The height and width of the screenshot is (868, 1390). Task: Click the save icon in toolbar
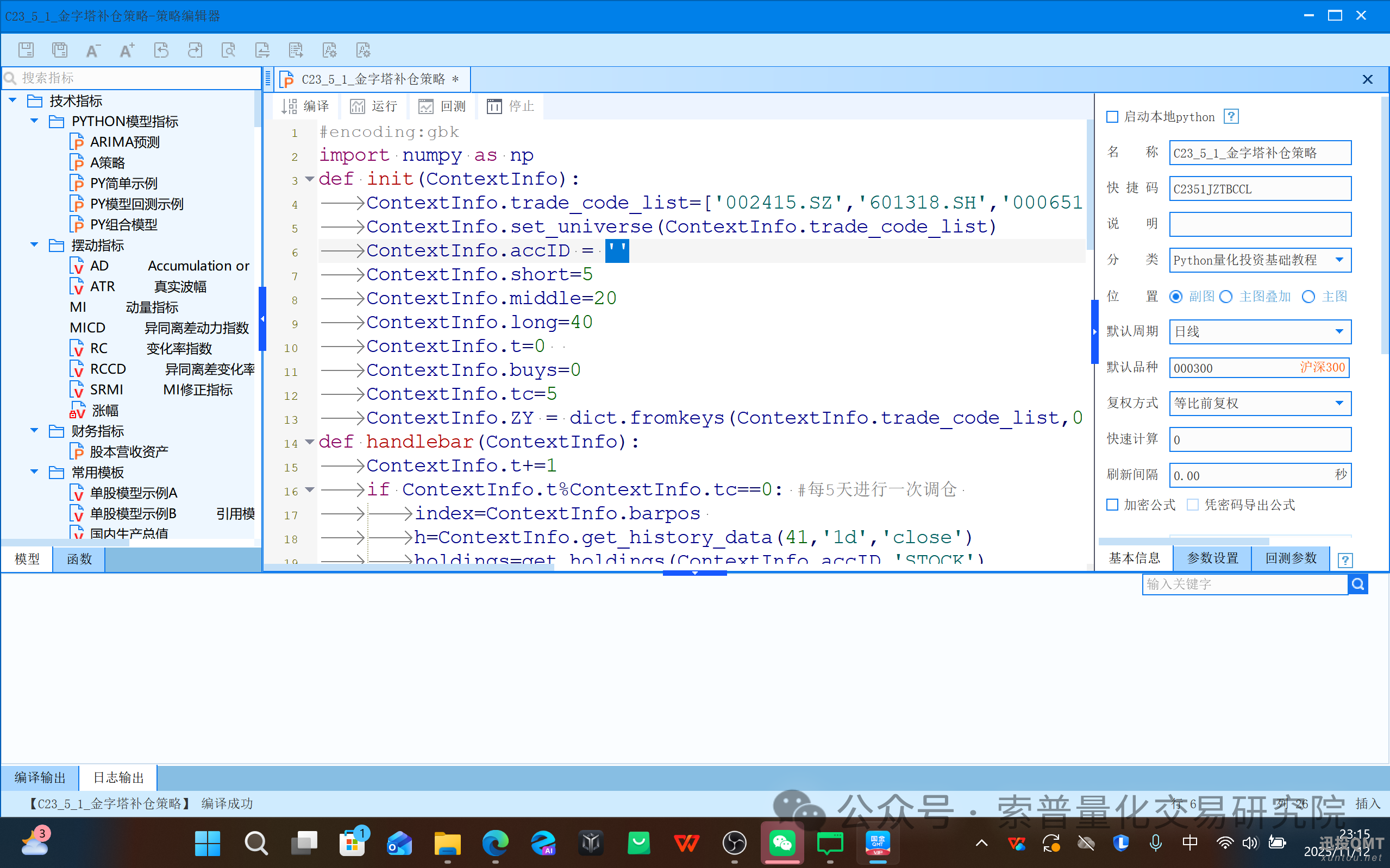tap(26, 50)
